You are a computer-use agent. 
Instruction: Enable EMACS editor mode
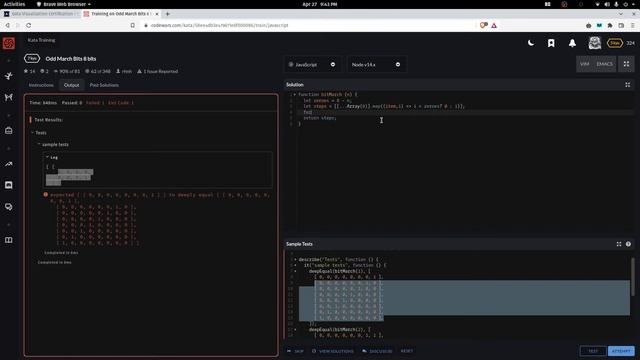tap(604, 64)
